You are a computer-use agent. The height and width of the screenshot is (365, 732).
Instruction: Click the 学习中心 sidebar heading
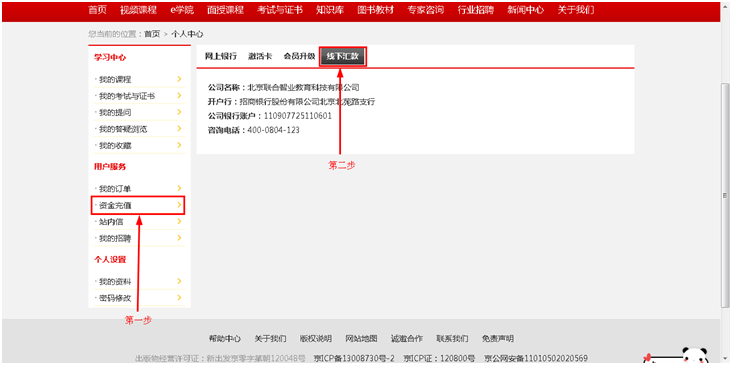(110, 57)
